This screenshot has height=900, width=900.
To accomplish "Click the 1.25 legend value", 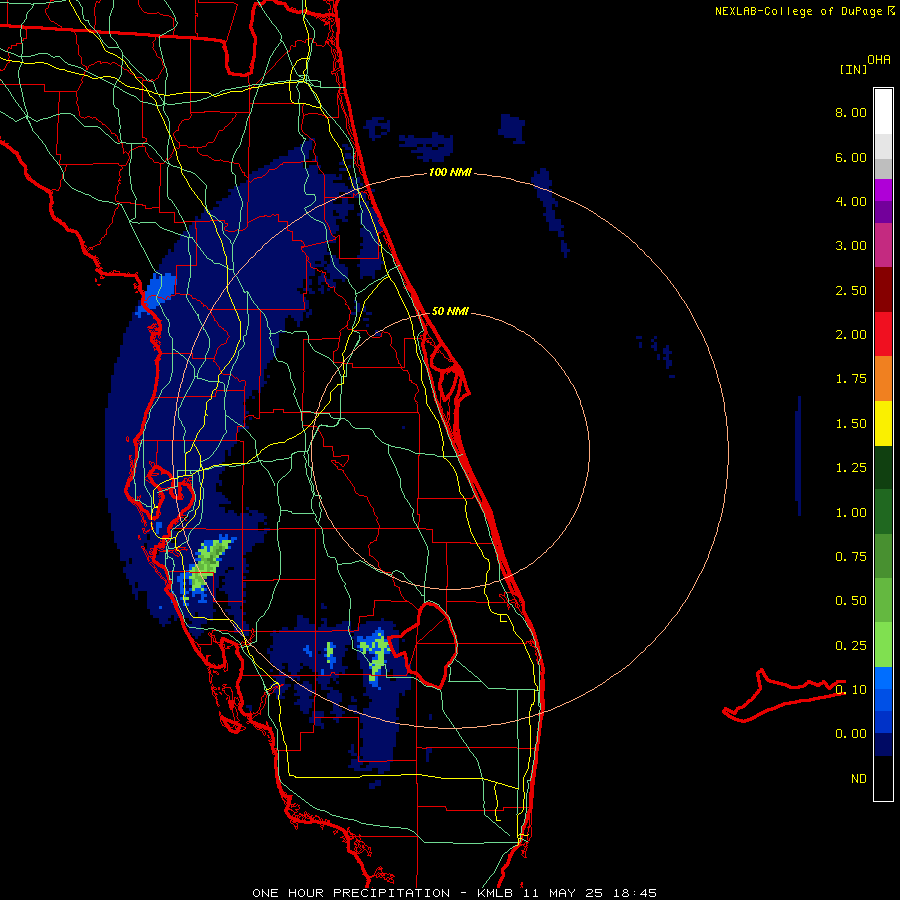I will (x=851, y=468).
